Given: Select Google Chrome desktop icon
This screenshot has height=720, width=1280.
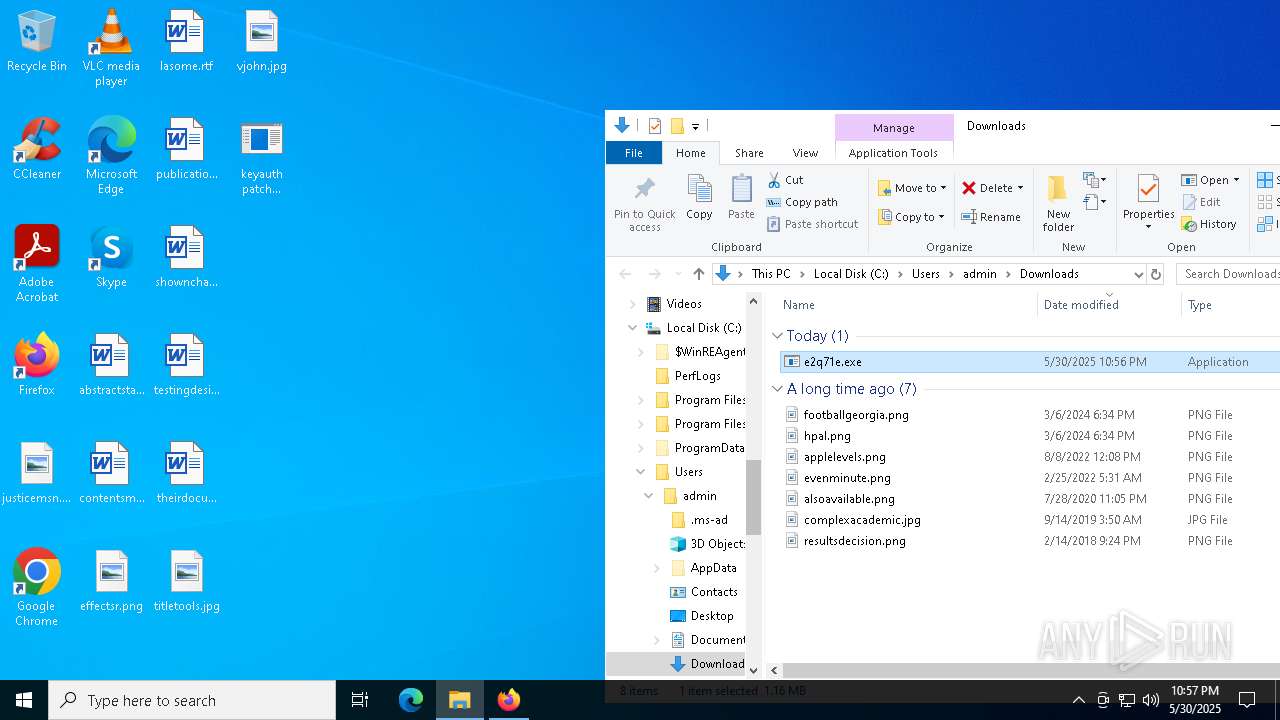Looking at the screenshot, I should click(x=37, y=588).
